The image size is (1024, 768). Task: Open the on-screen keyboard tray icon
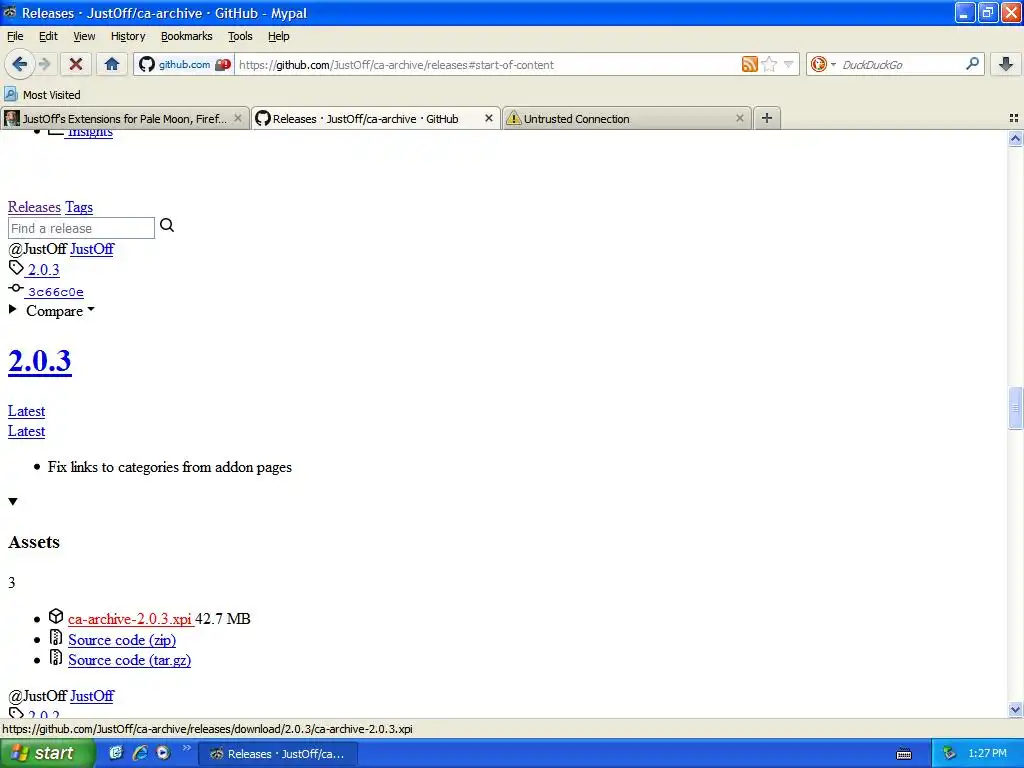tap(904, 754)
